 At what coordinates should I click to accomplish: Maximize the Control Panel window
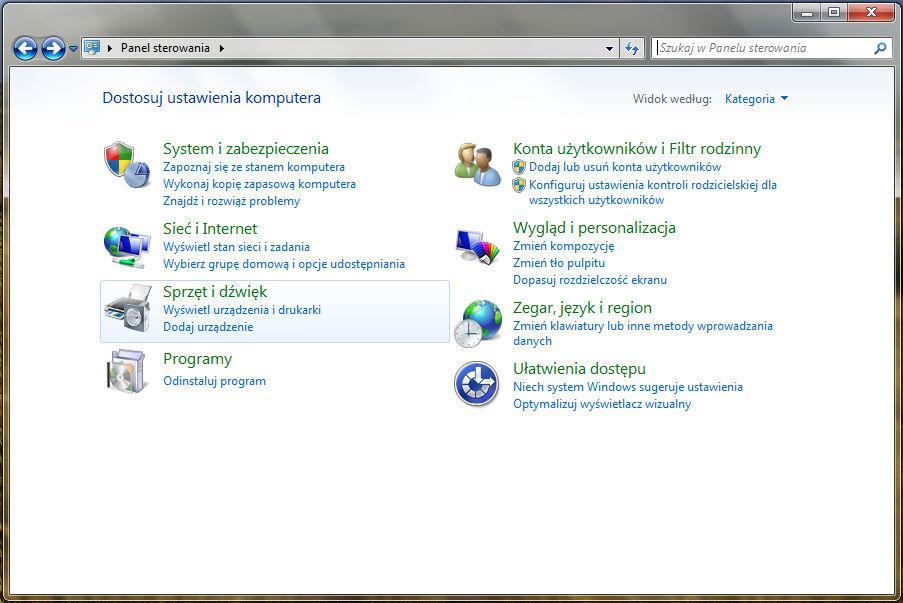(833, 12)
